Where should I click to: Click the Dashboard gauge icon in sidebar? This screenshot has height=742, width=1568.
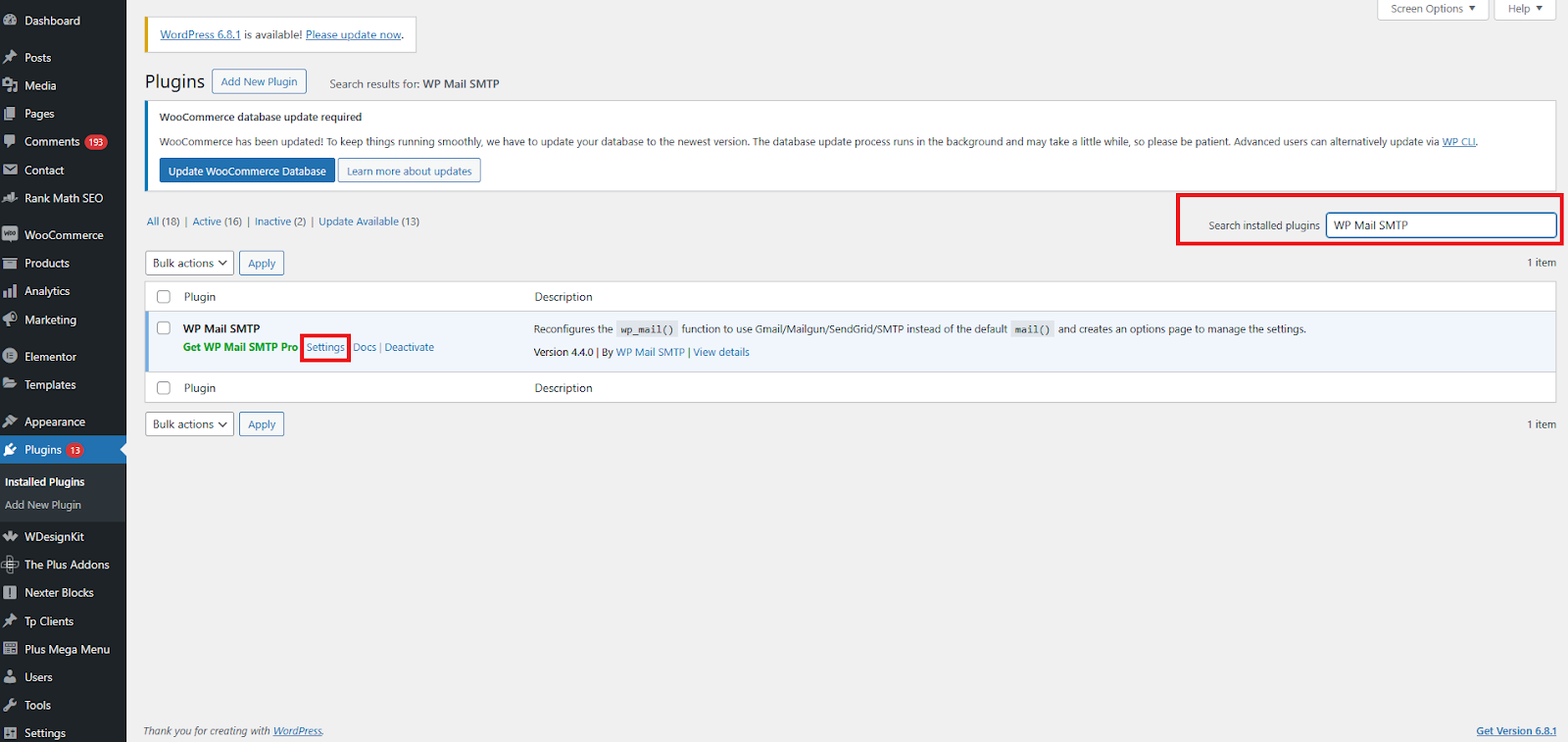click(x=10, y=21)
